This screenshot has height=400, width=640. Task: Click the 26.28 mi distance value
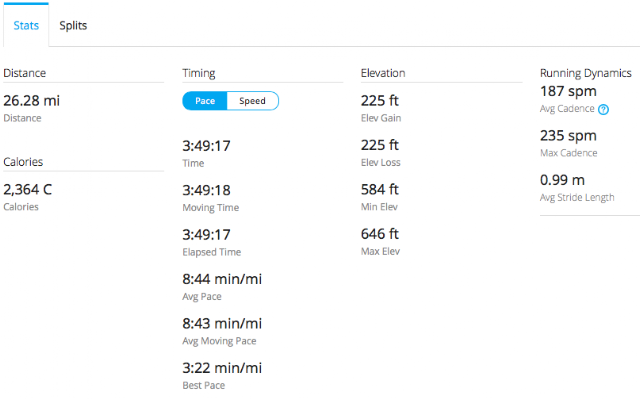click(x=31, y=100)
